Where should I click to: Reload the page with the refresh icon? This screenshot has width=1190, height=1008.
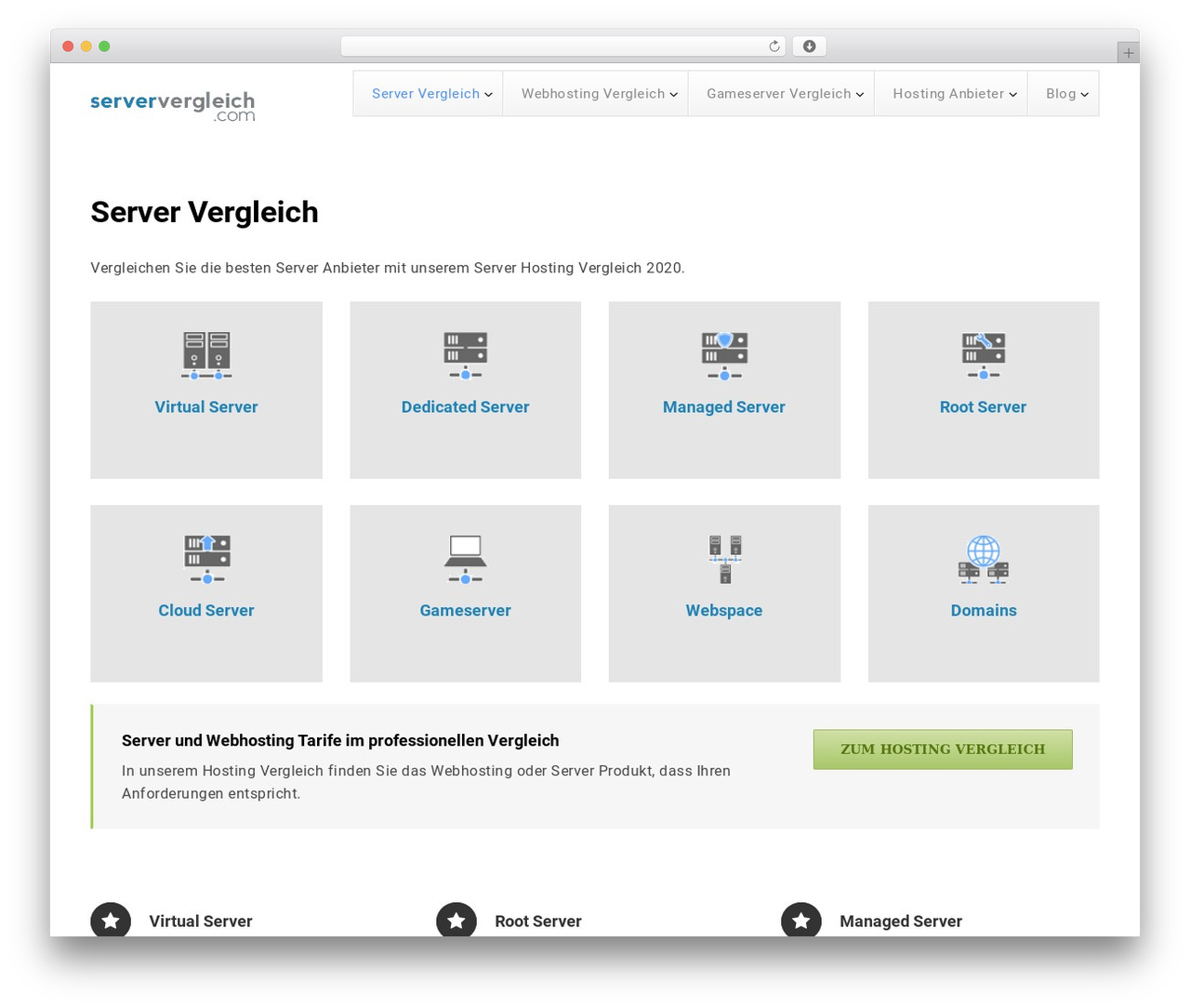(773, 46)
